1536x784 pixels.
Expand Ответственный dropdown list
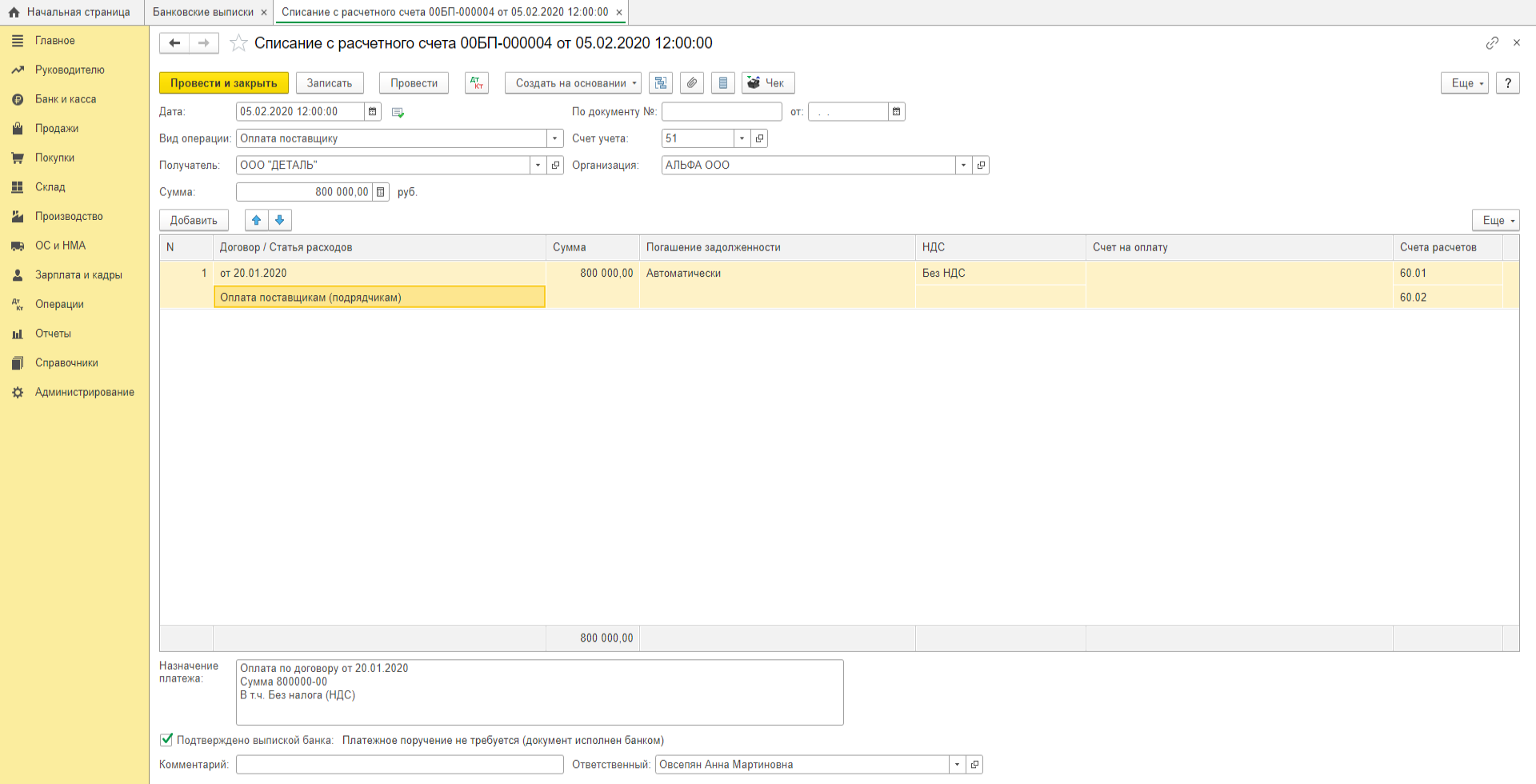pos(957,765)
